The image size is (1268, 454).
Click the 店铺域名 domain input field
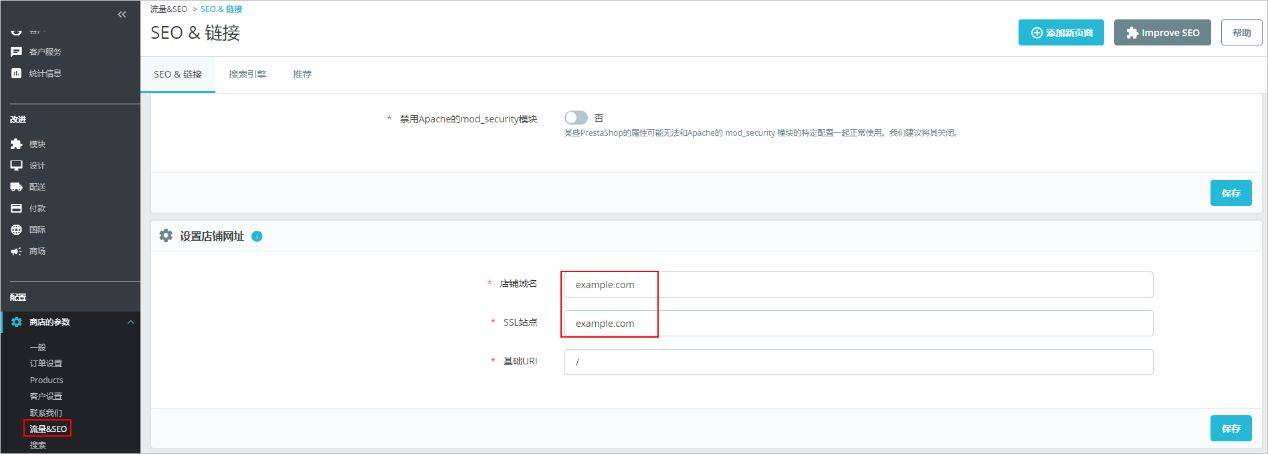858,285
